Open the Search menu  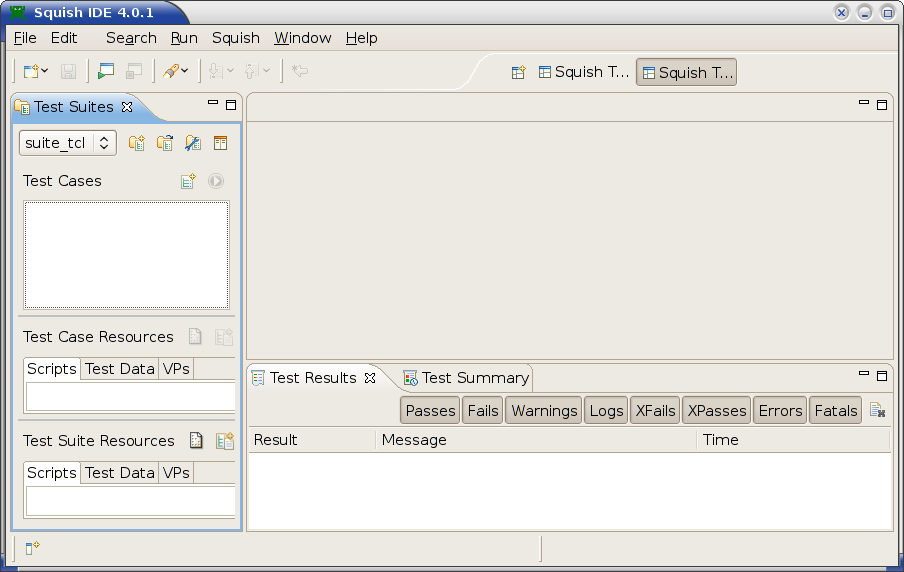pyautogui.click(x=131, y=38)
